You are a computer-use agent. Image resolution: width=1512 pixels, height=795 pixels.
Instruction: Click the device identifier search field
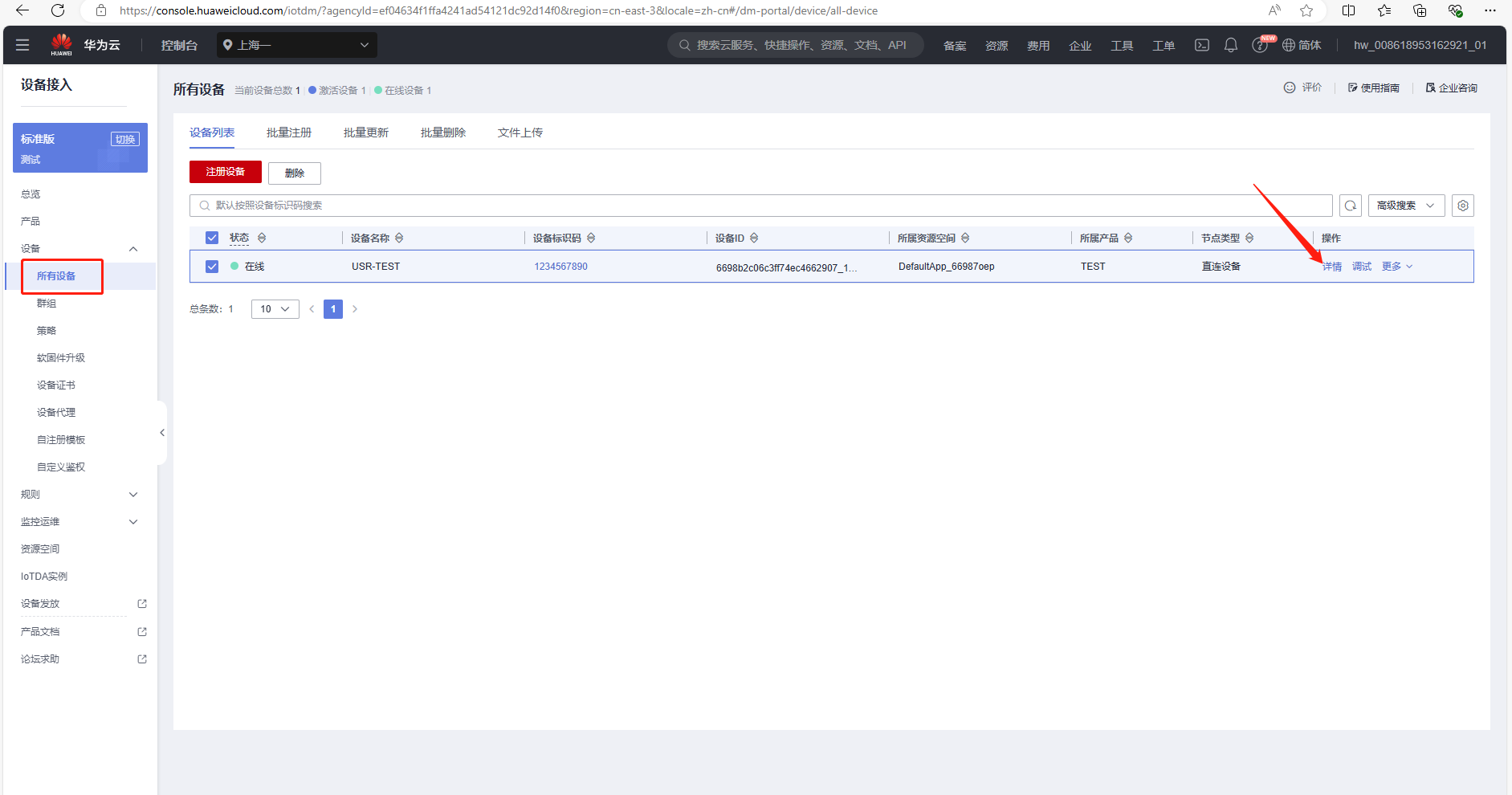[763, 206]
